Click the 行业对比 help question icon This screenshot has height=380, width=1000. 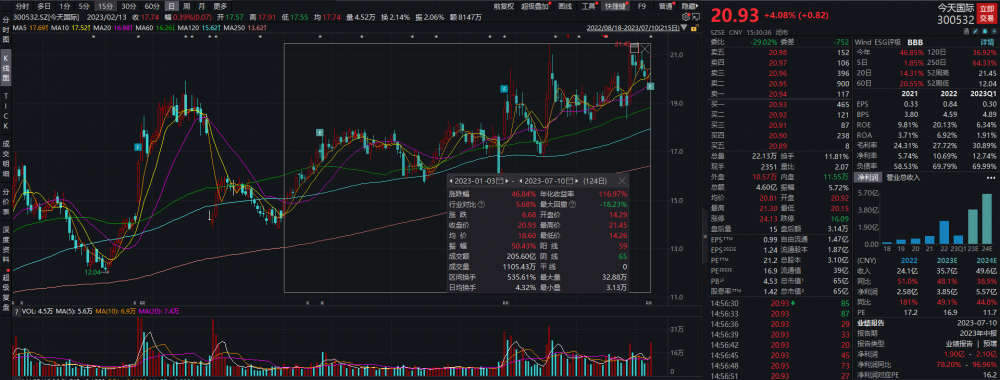pyautogui.click(x=482, y=205)
